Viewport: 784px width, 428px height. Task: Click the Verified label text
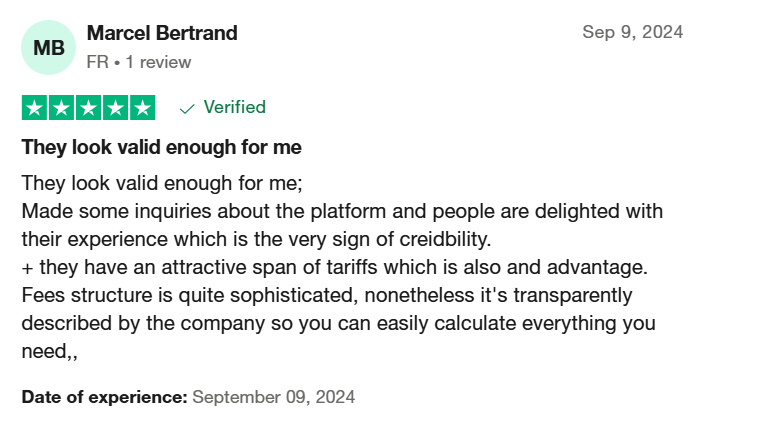pyautogui.click(x=234, y=107)
